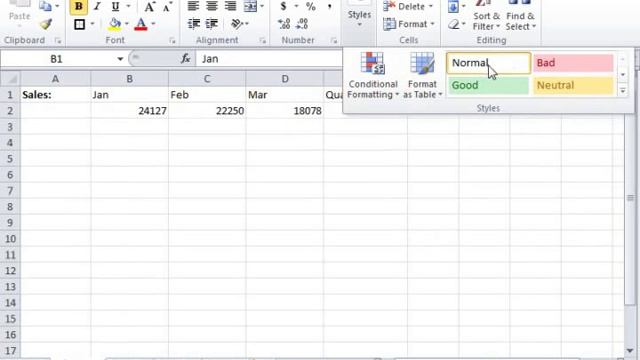The width and height of the screenshot is (640, 360).
Task: Click Decrease Indent icon
Action: tap(193, 24)
